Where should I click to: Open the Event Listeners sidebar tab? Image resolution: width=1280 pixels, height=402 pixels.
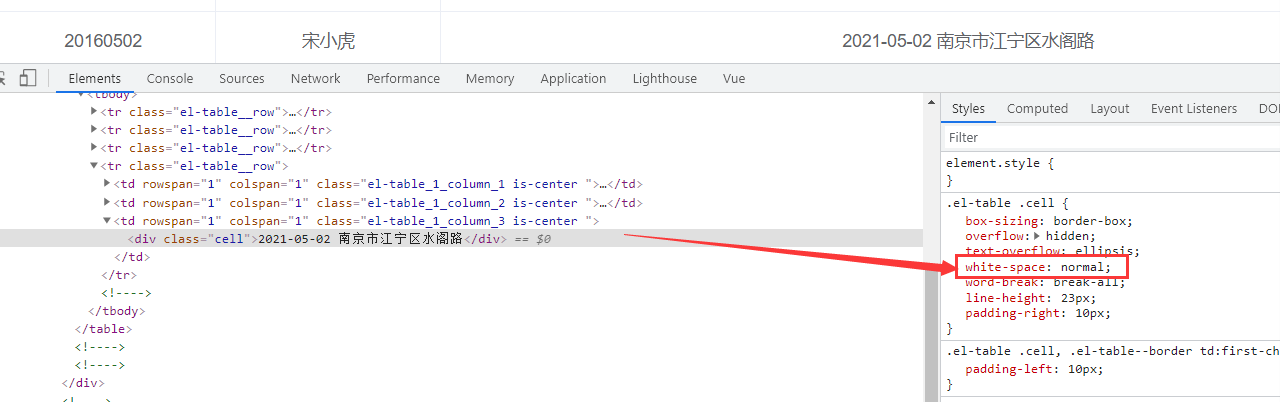pyautogui.click(x=1194, y=108)
